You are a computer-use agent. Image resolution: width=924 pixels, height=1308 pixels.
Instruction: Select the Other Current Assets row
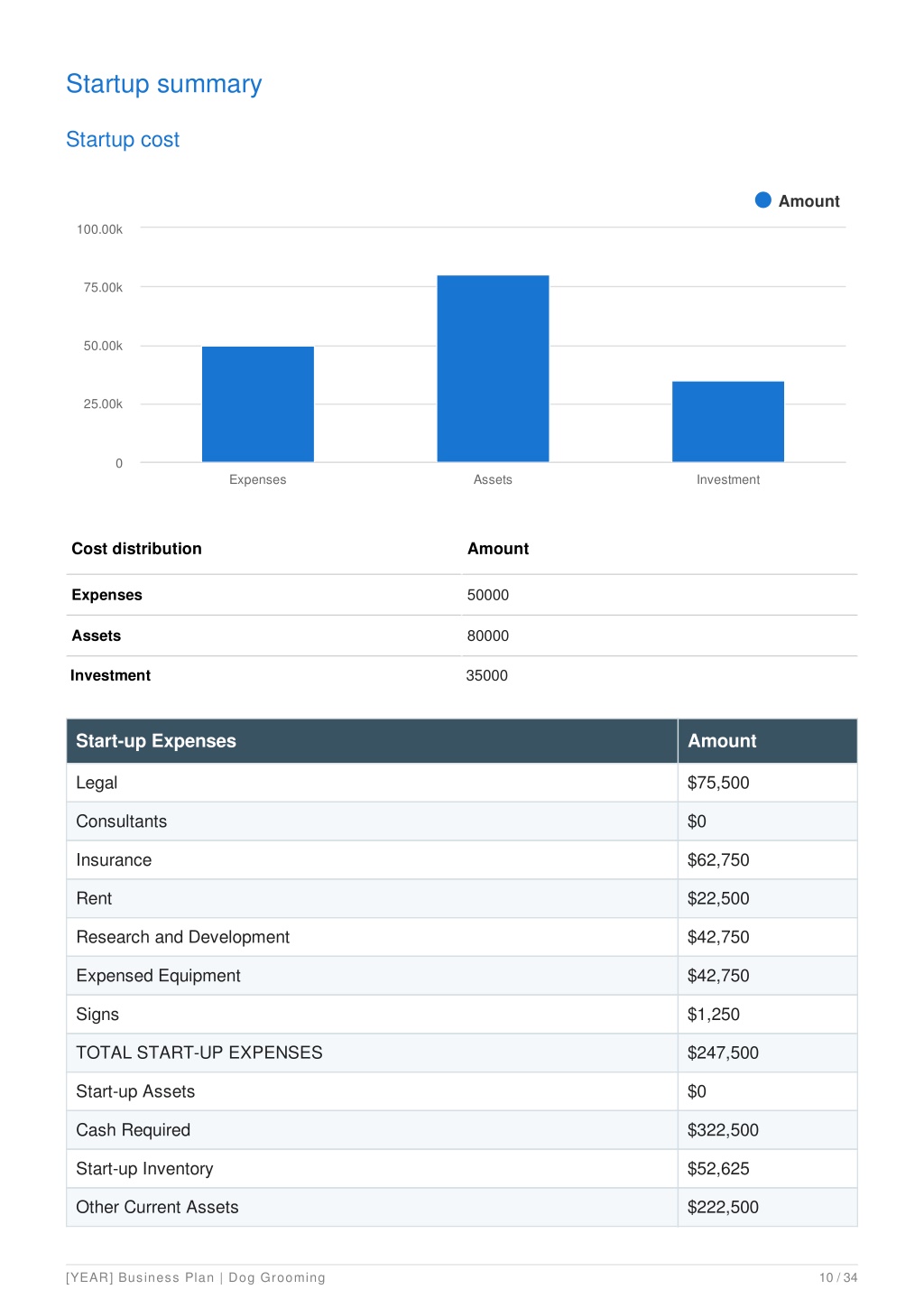pos(462,1207)
